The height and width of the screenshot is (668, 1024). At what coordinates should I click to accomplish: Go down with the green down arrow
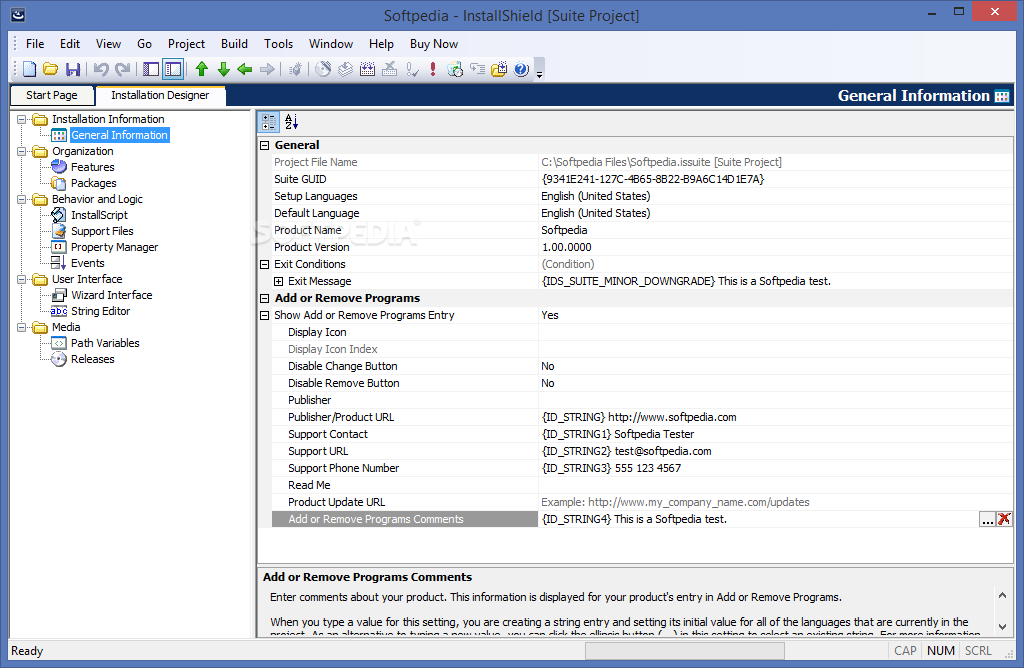point(223,69)
